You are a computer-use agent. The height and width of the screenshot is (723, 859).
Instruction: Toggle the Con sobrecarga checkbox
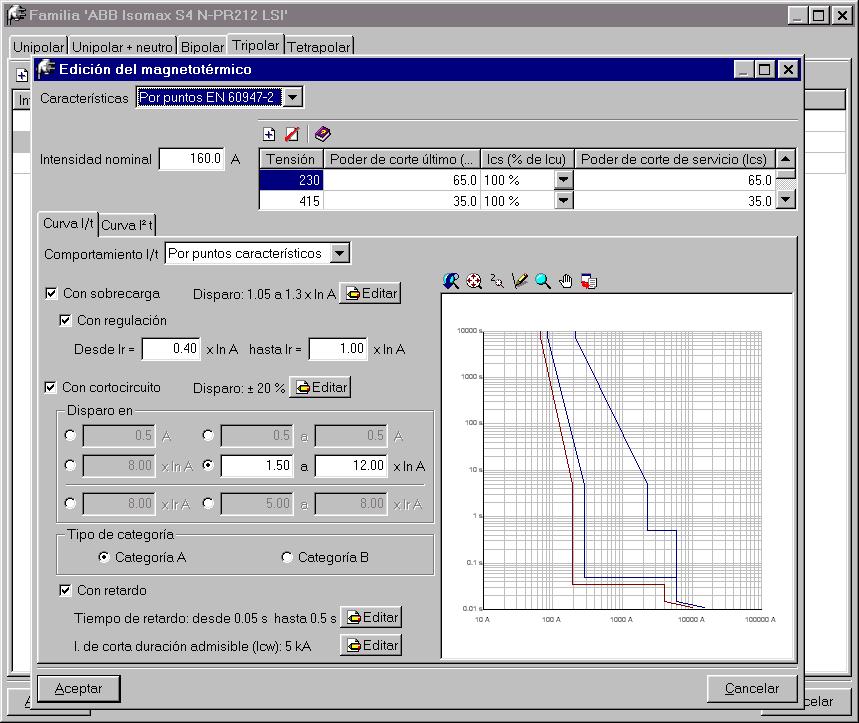(51, 294)
